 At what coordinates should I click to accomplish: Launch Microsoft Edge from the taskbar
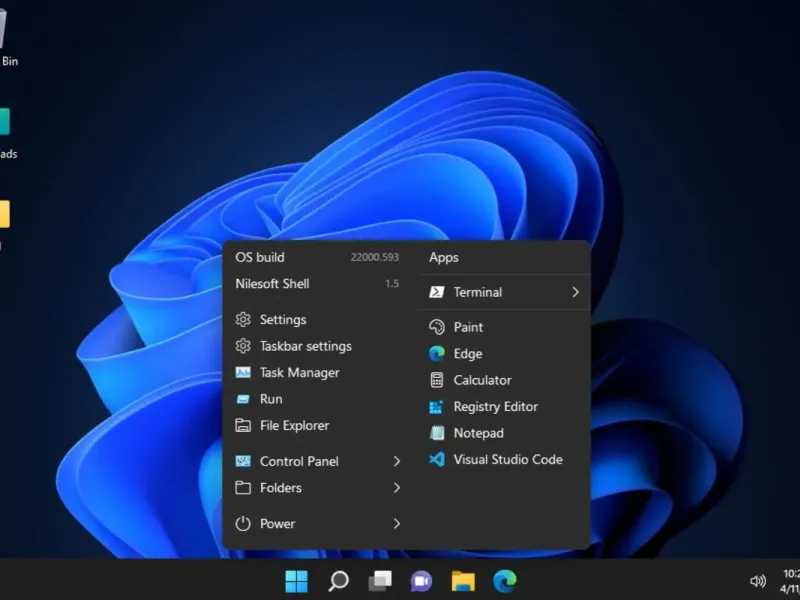505,581
